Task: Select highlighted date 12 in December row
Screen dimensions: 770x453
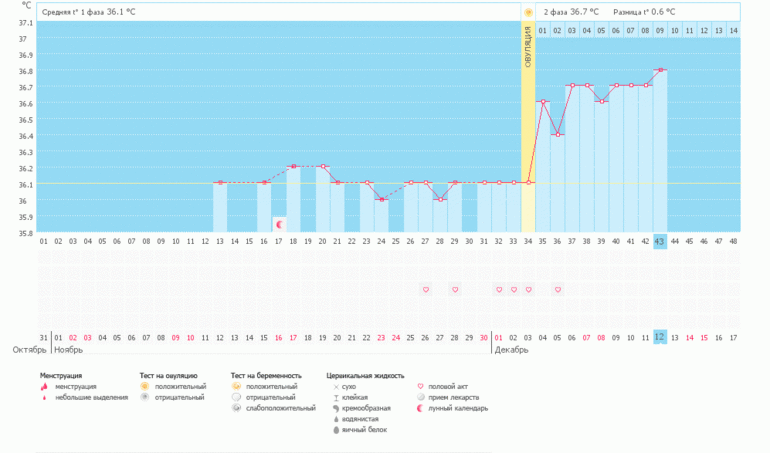Action: [x=660, y=337]
